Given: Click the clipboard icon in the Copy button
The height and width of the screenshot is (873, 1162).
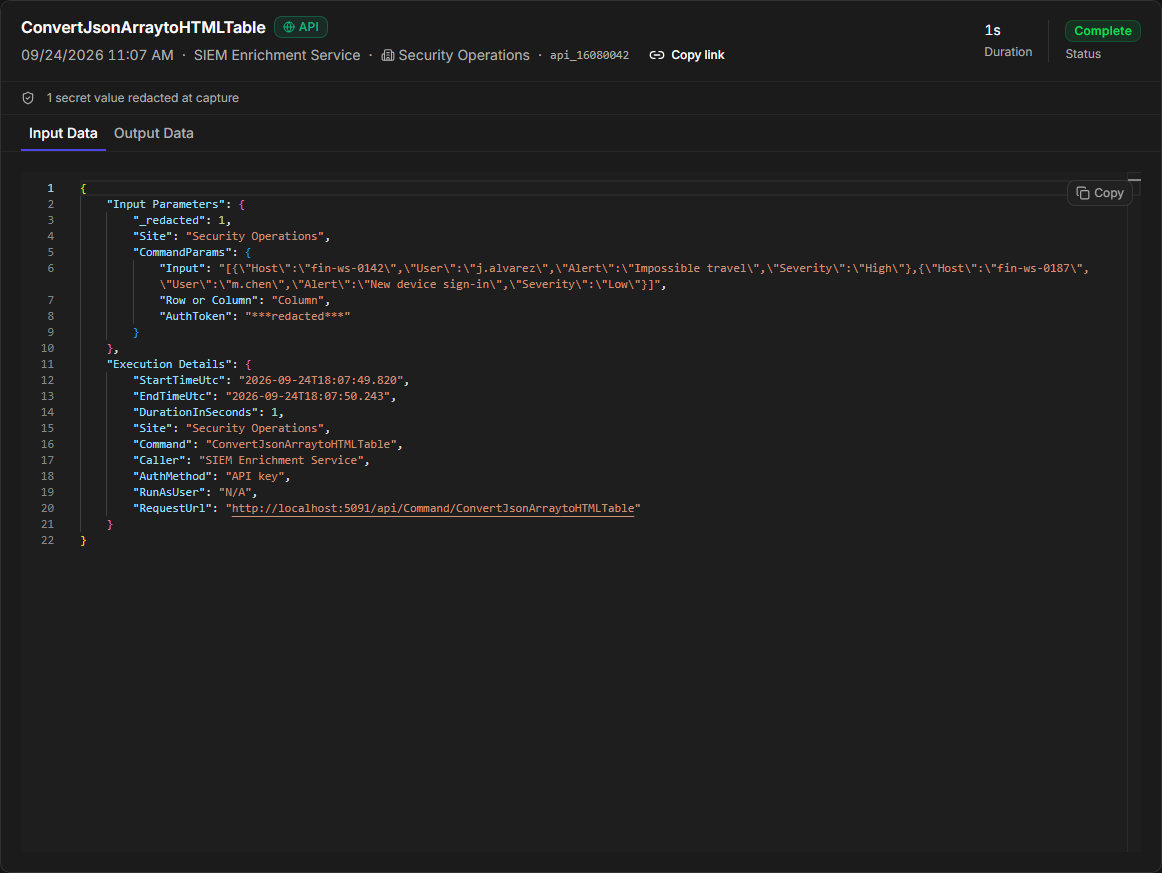Looking at the screenshot, I should click(1083, 193).
